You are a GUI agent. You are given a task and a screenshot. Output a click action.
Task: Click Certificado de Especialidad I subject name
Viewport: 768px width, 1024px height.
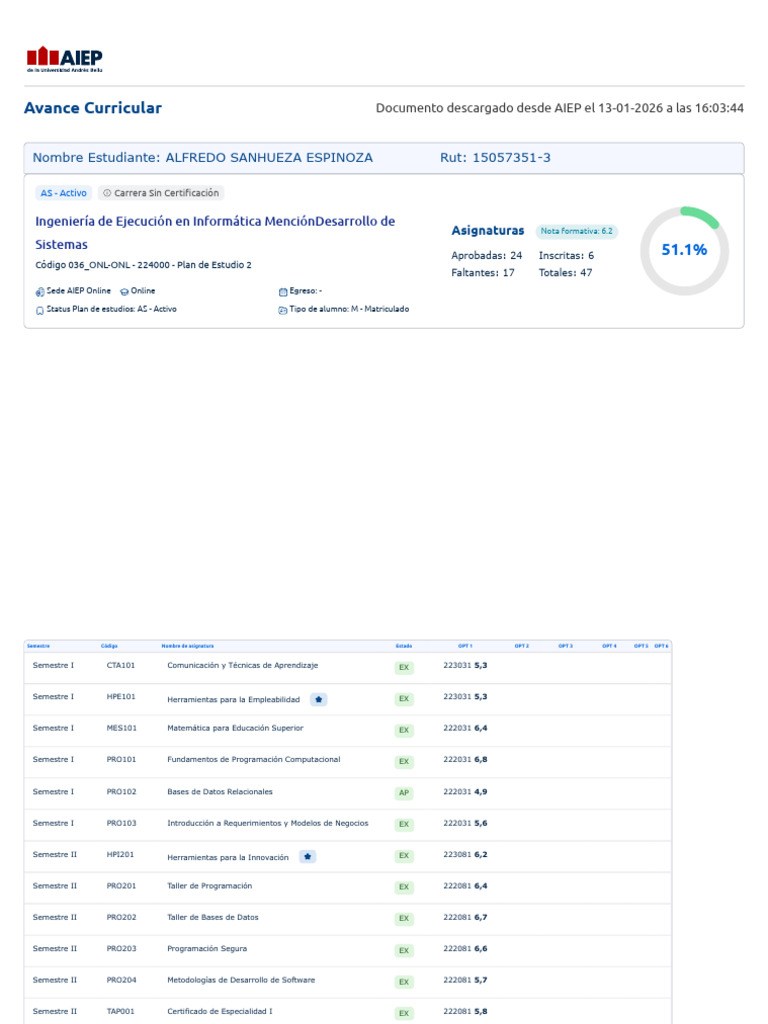219,1012
